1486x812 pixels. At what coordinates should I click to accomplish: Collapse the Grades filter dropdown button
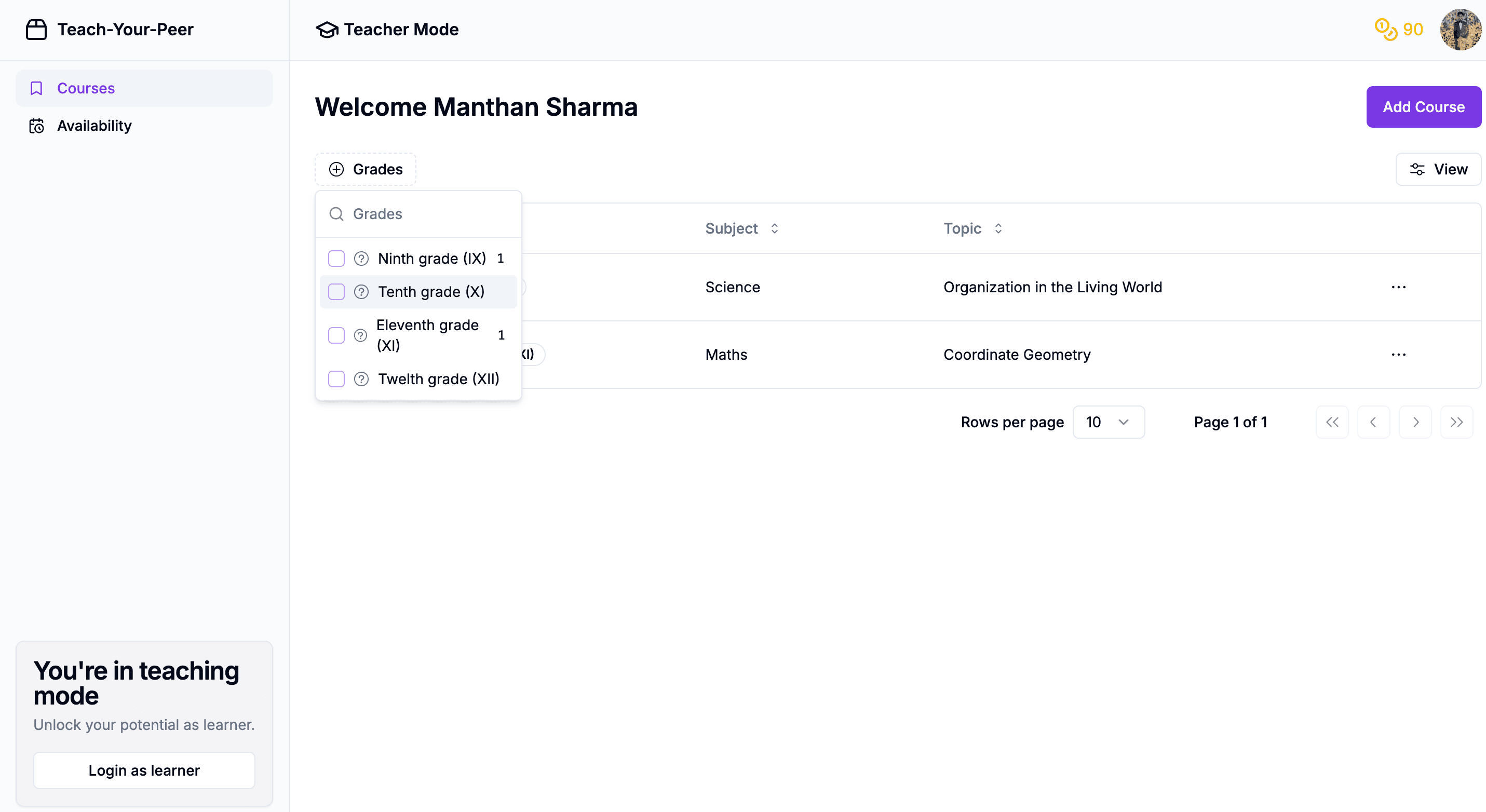point(365,169)
